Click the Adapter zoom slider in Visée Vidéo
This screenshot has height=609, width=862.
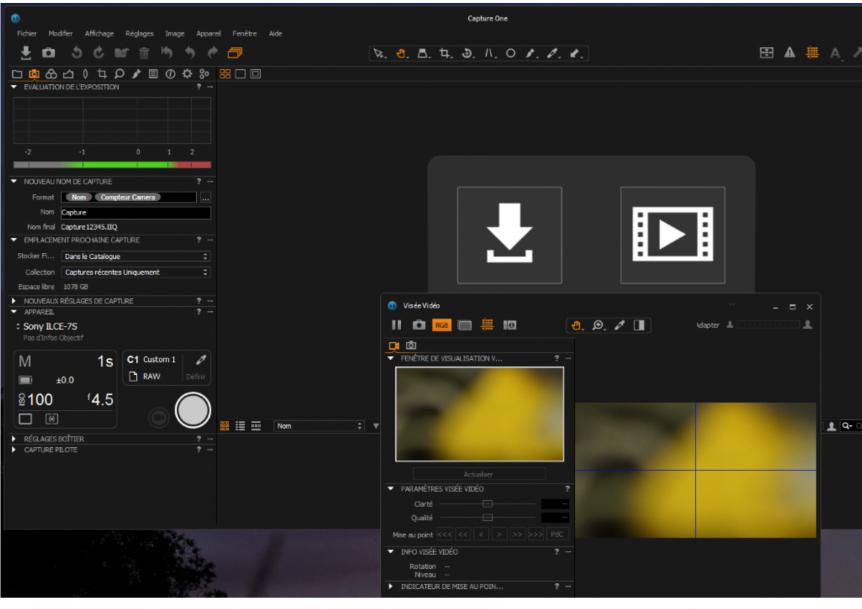[769, 325]
